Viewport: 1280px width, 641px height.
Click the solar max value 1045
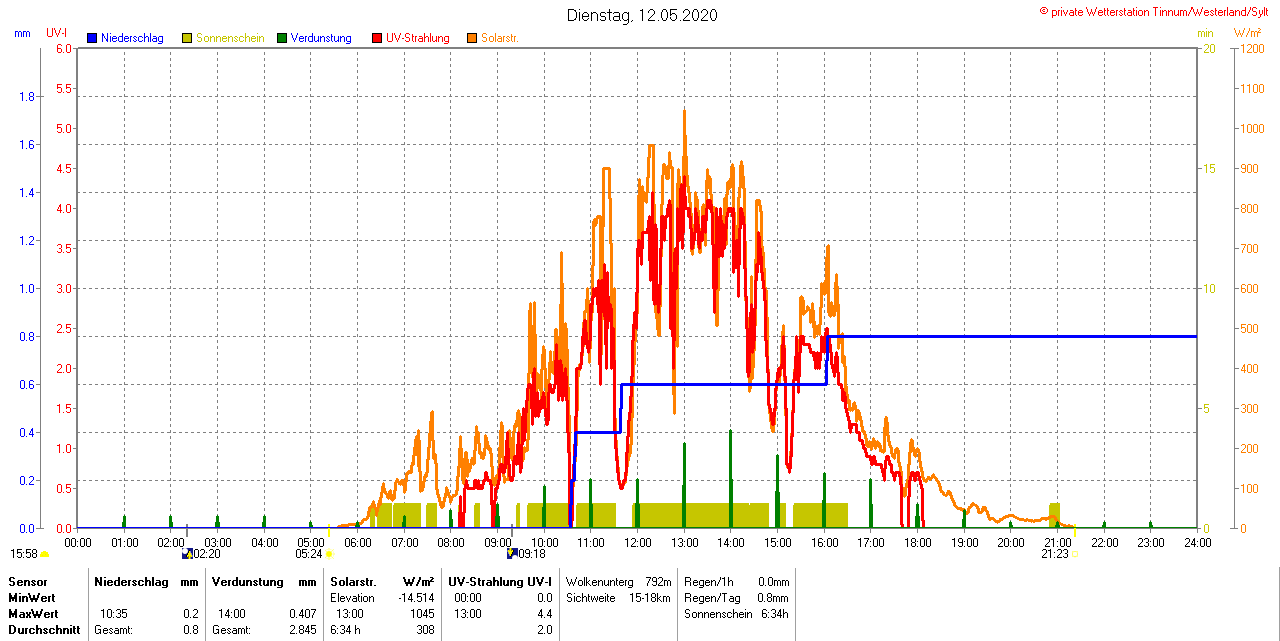coord(423,613)
